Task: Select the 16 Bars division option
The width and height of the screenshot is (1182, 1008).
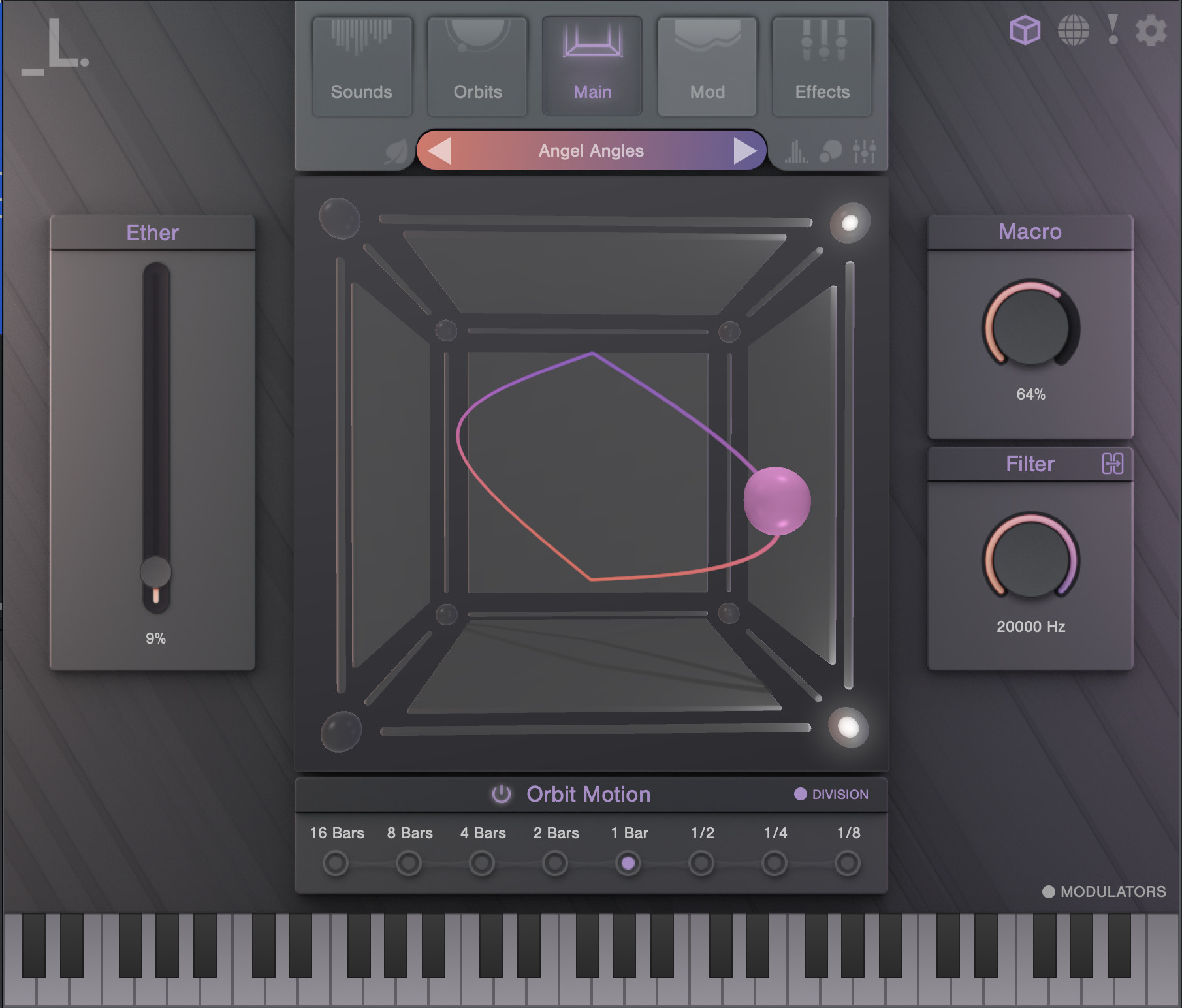Action: click(x=336, y=864)
